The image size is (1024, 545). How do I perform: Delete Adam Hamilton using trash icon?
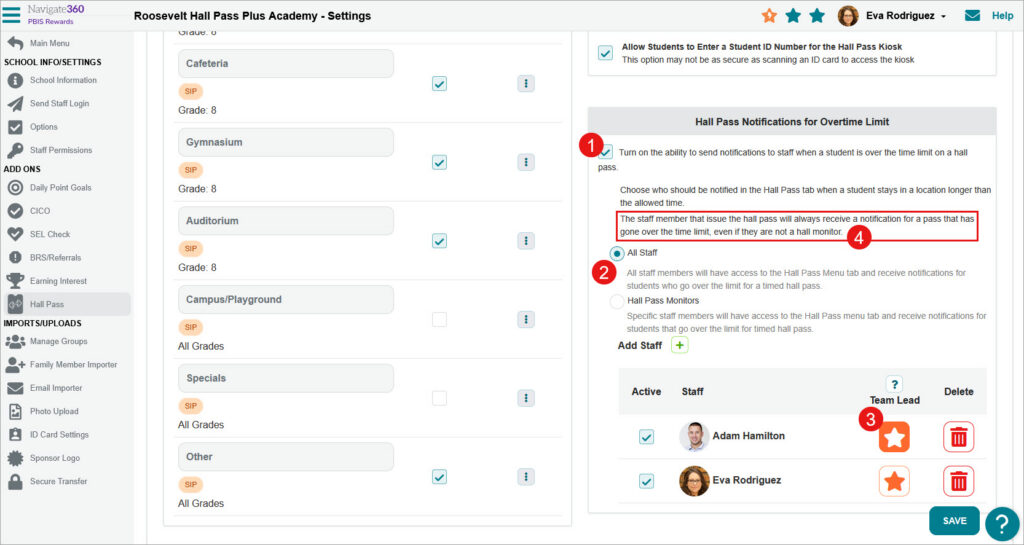958,437
